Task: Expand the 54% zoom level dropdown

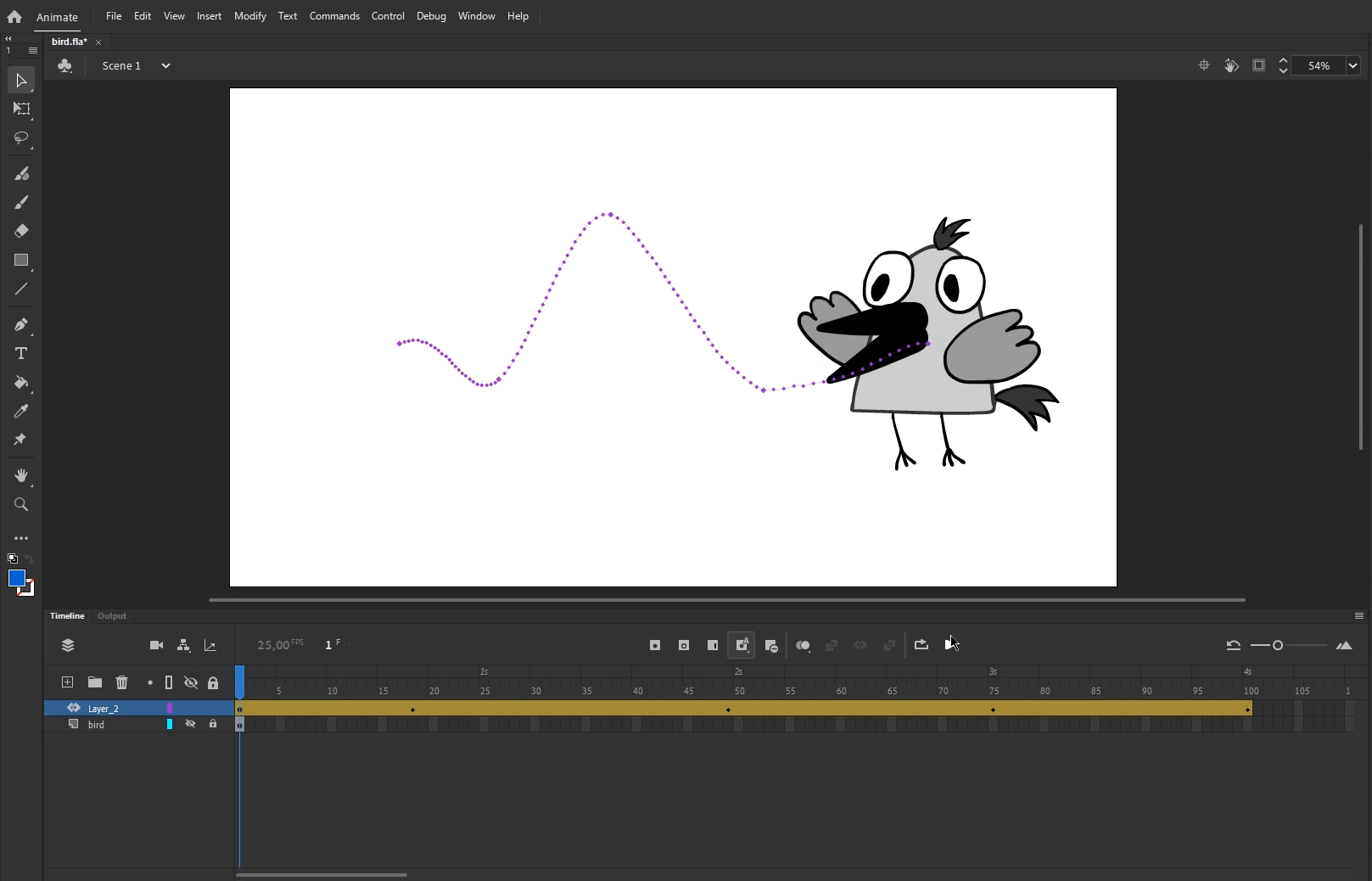Action: (1352, 65)
